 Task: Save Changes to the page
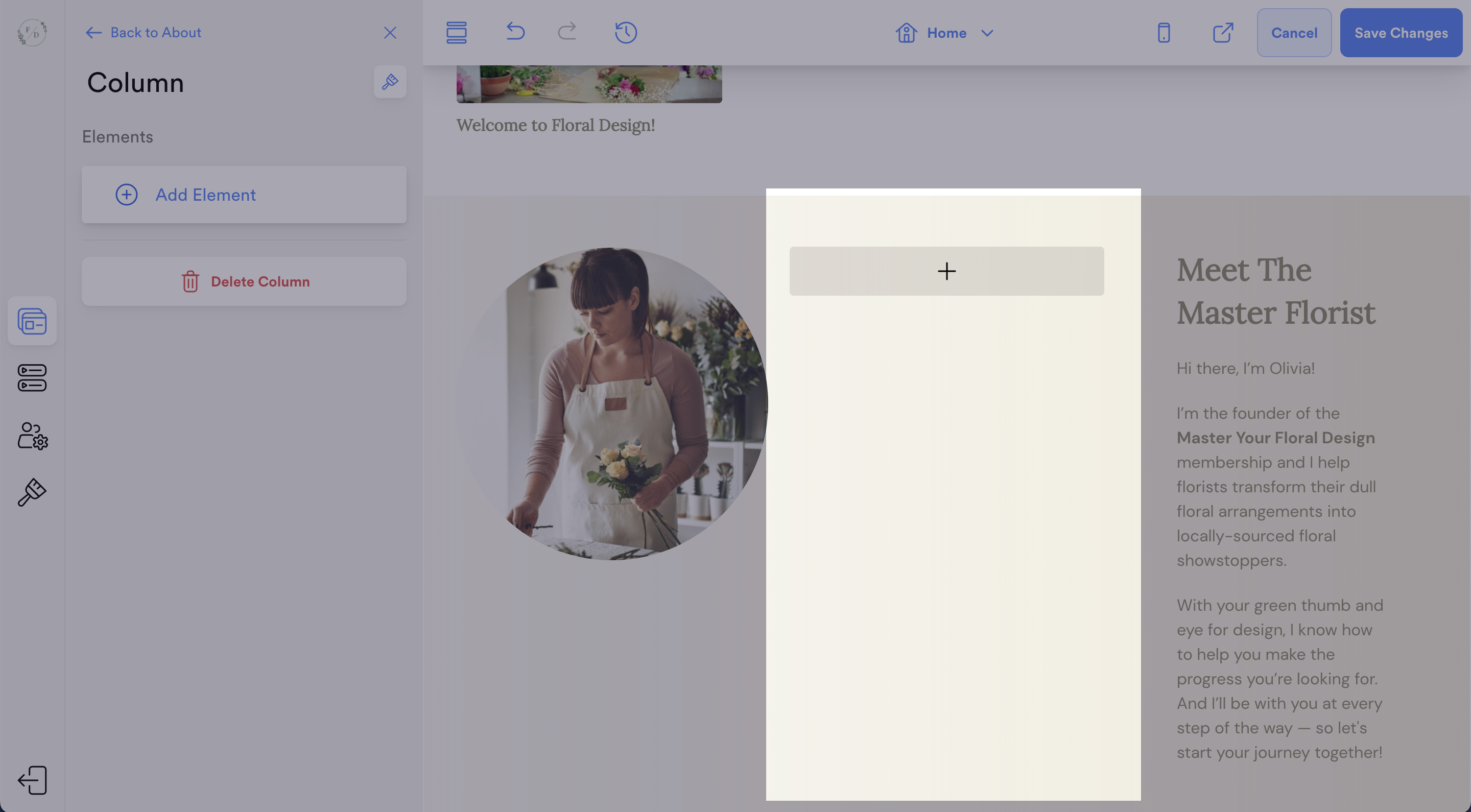[1400, 33]
